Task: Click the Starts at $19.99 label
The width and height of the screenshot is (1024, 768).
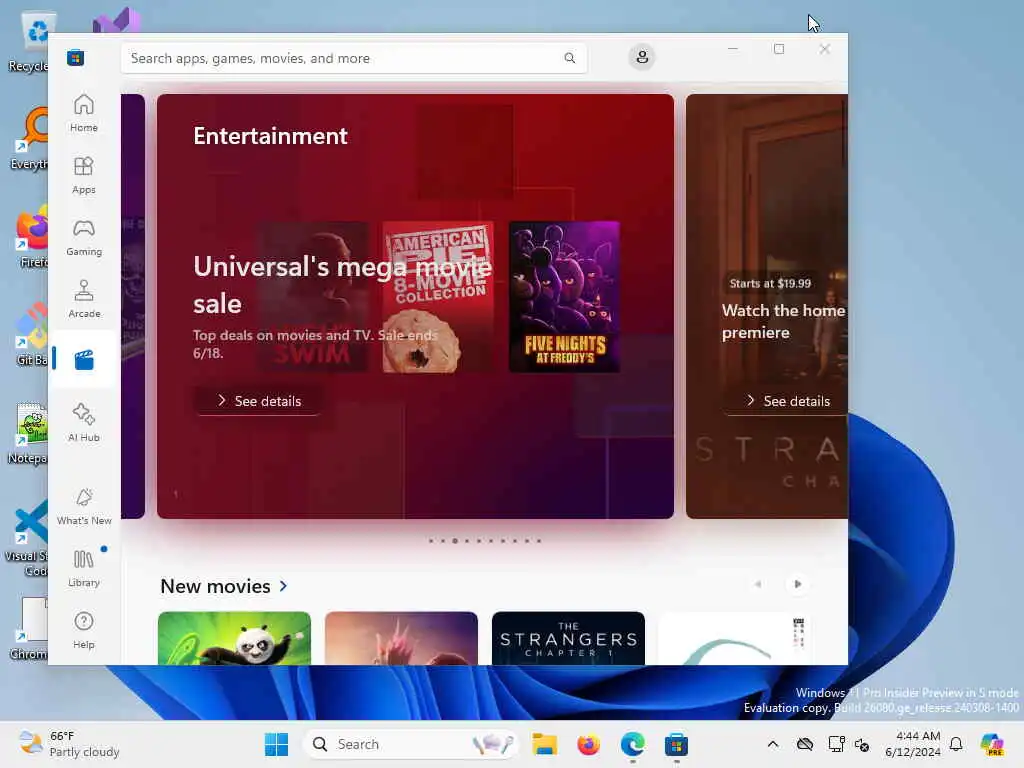Action: coord(770,283)
